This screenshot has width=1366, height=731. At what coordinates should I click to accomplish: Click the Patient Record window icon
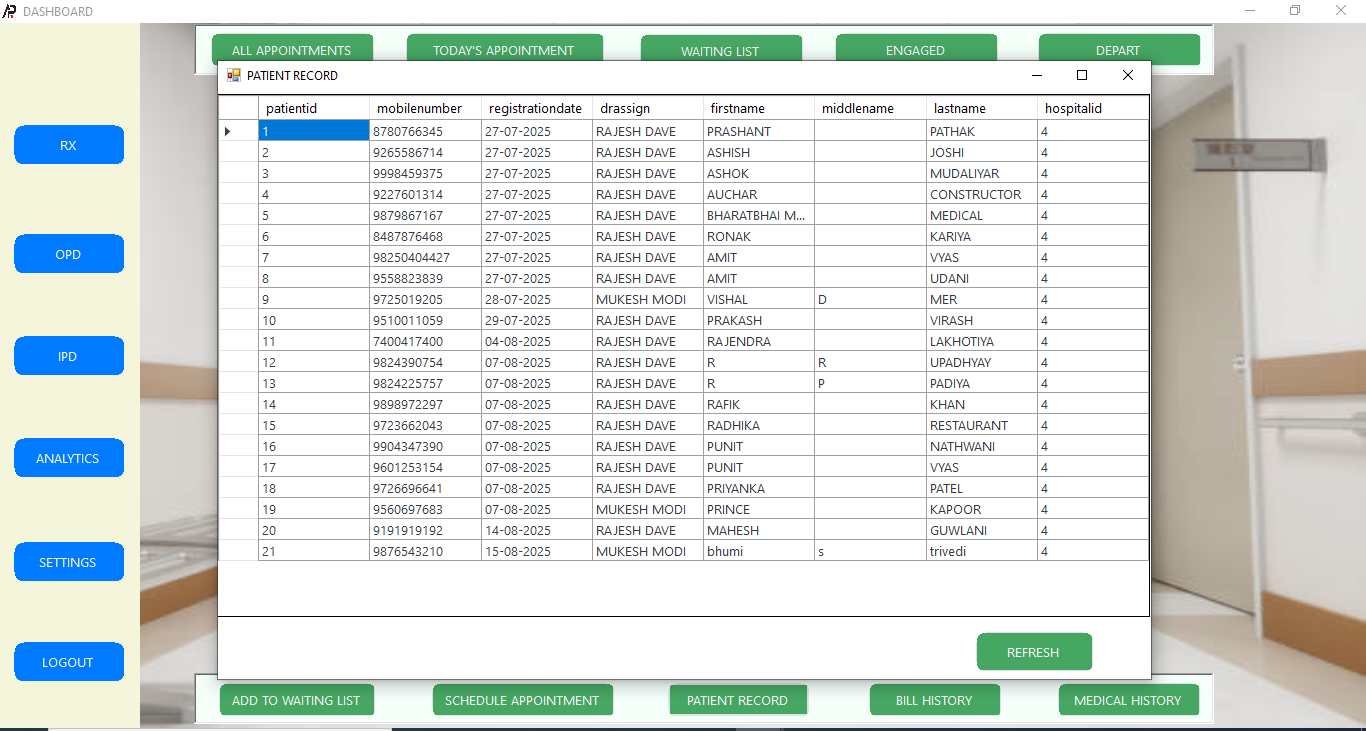(234, 75)
